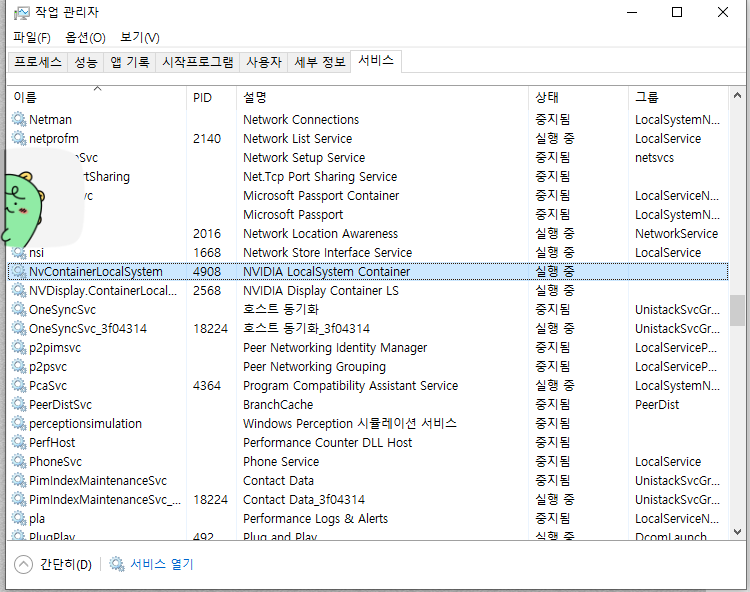Select the OneSyncSvc_3f04314 service name
Screen dimensions: 750x592
(88, 329)
